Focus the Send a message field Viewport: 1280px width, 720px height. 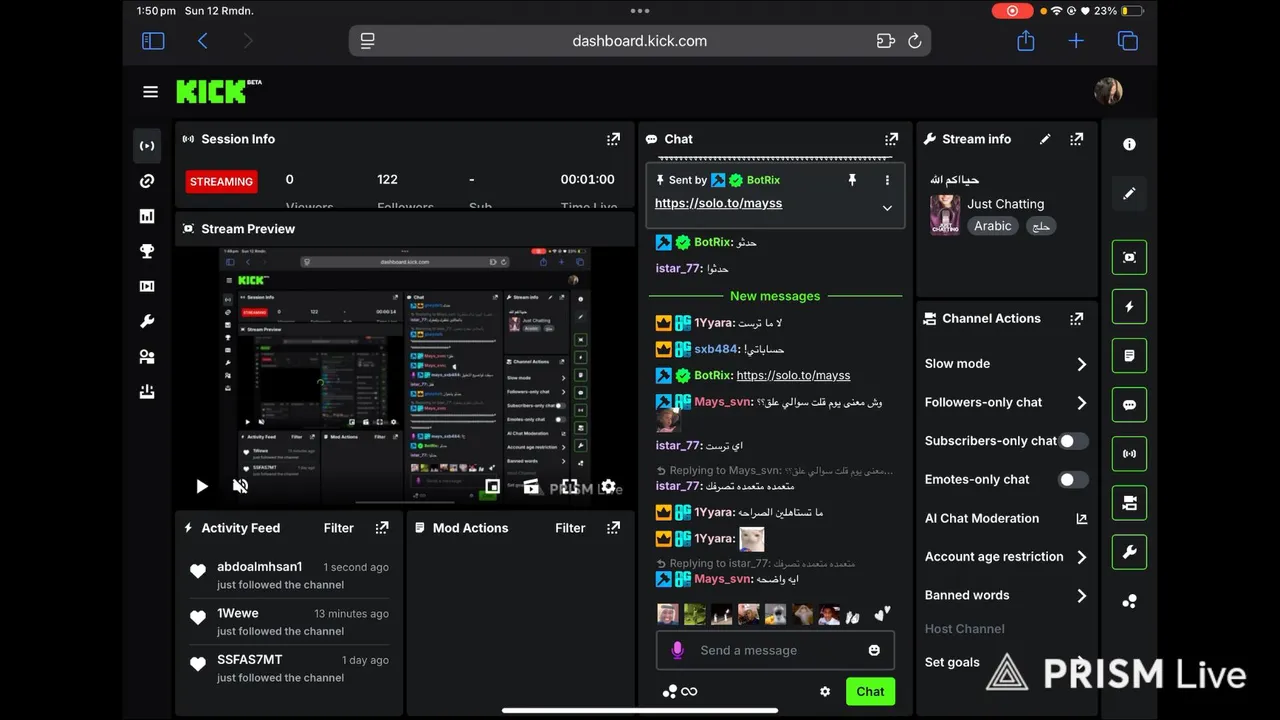pyautogui.click(x=775, y=650)
